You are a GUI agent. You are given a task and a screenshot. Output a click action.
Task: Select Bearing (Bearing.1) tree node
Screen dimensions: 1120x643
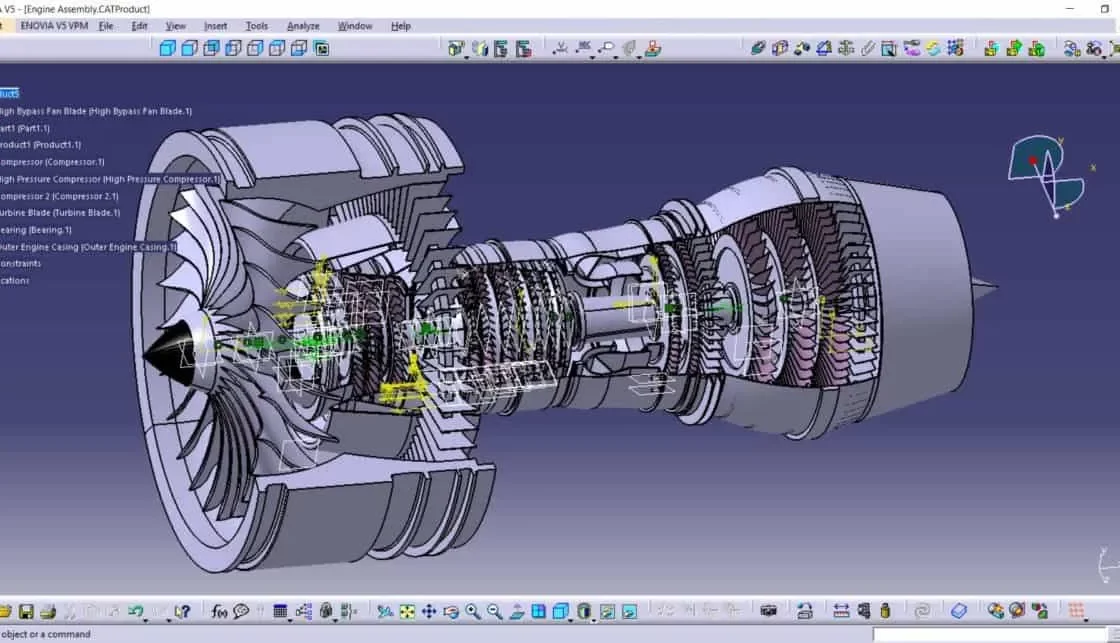tap(36, 230)
